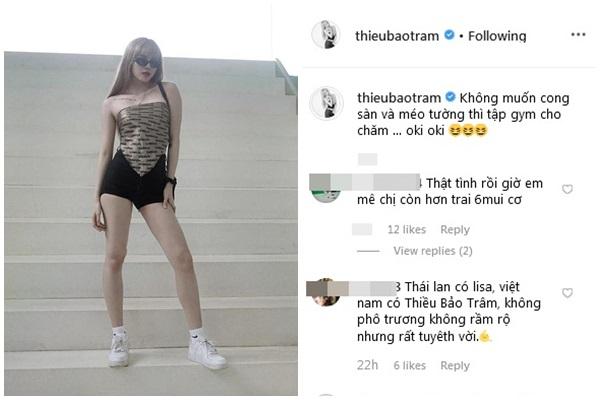This screenshot has width=600, height=400.
Task: Like the comment mentioning Lisa
Action: point(567,293)
